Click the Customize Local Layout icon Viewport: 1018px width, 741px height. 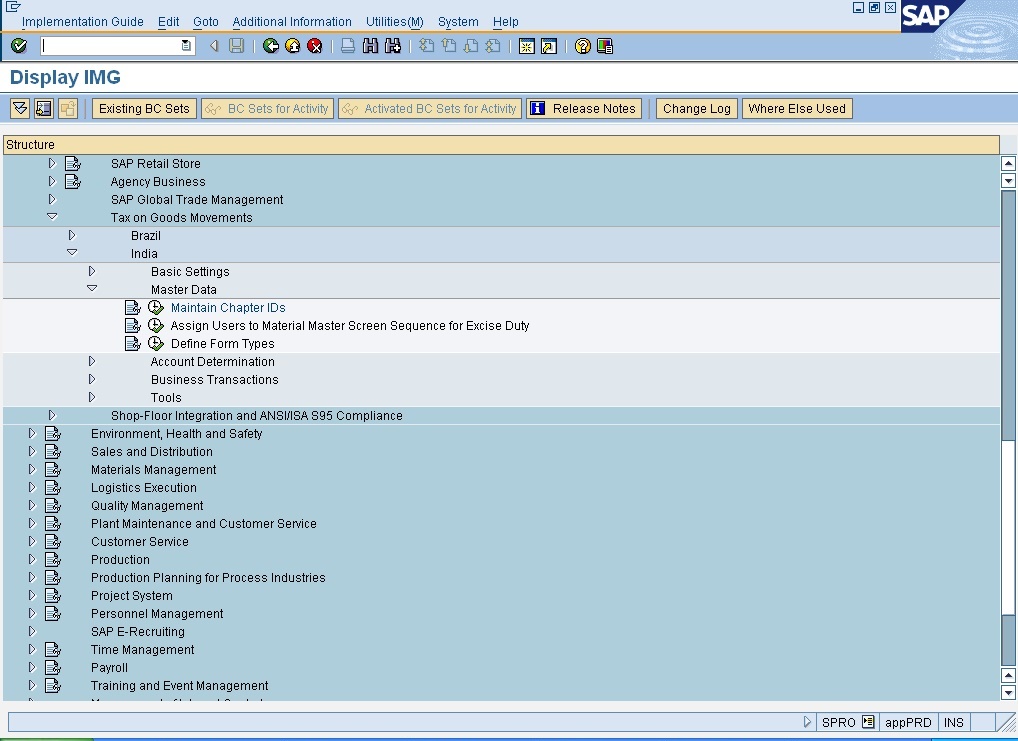click(x=604, y=45)
